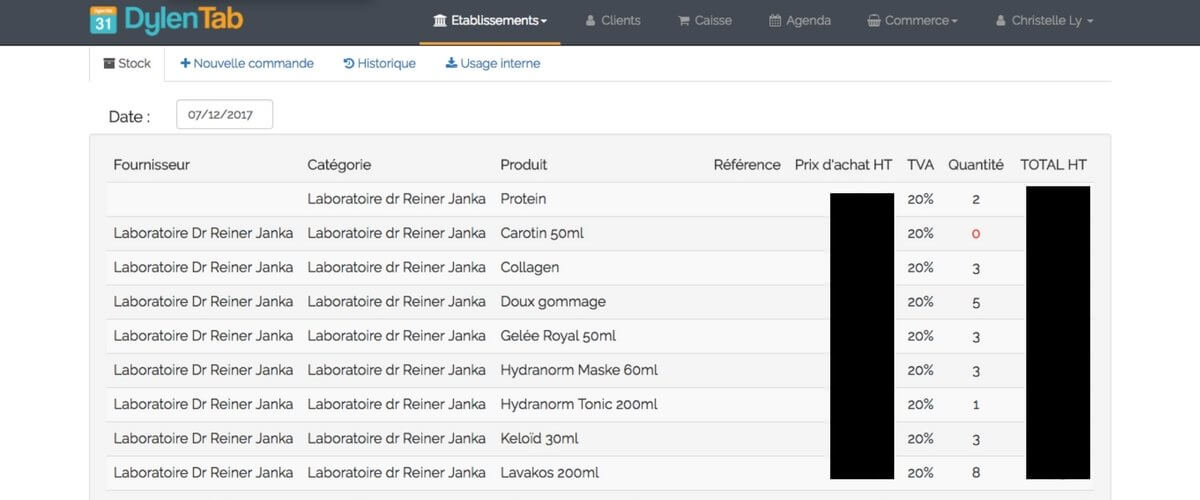Viewport: 1200px width, 500px height.
Task: Click the user icon beside Christelle Ly
Action: [x=1001, y=20]
